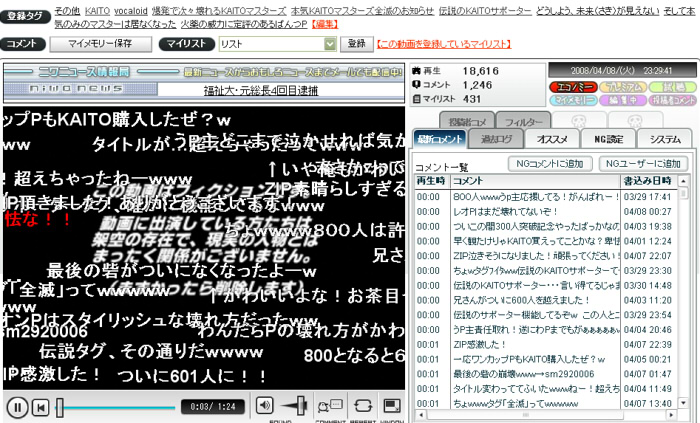700x423 pixels.
Task: Click the video playback area
Action: pyautogui.click(x=204, y=248)
